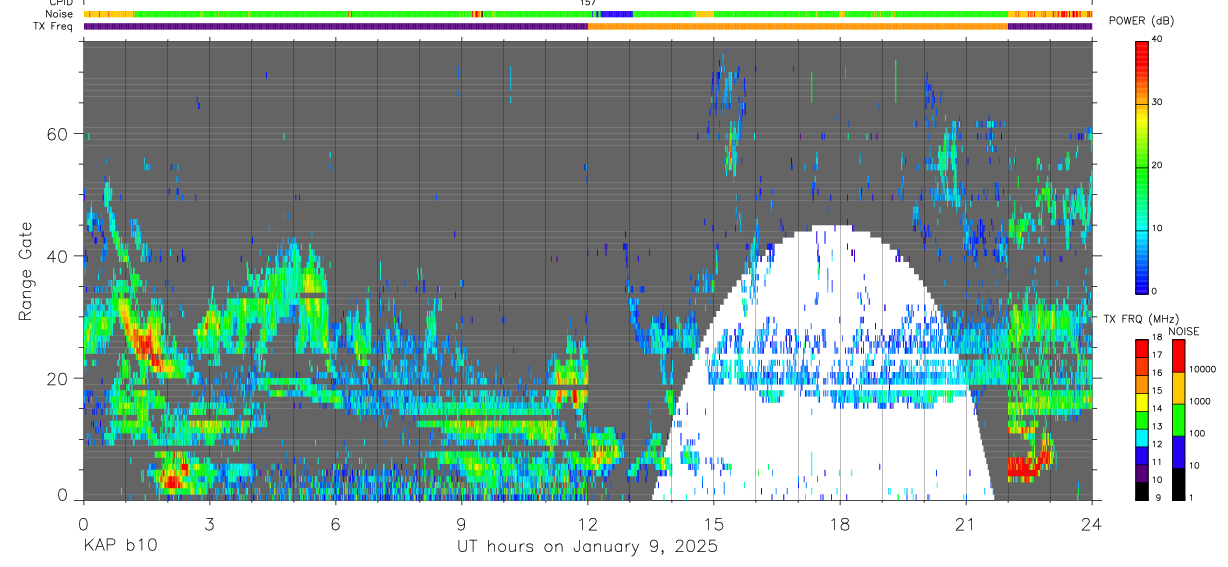Image resolution: width=1228 pixels, height=567 pixels.
Task: Click the 9 tick on the UT hours axis
Action: pos(461,523)
